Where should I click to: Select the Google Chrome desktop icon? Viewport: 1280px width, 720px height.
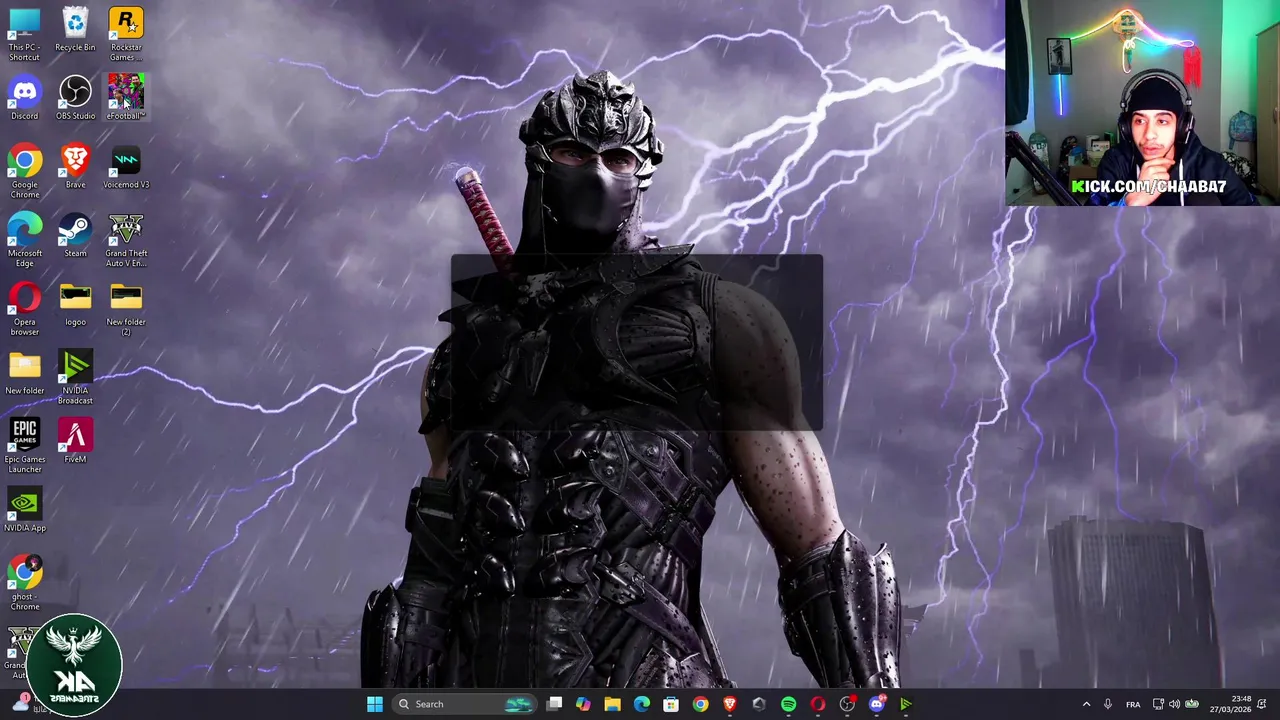click(24, 171)
